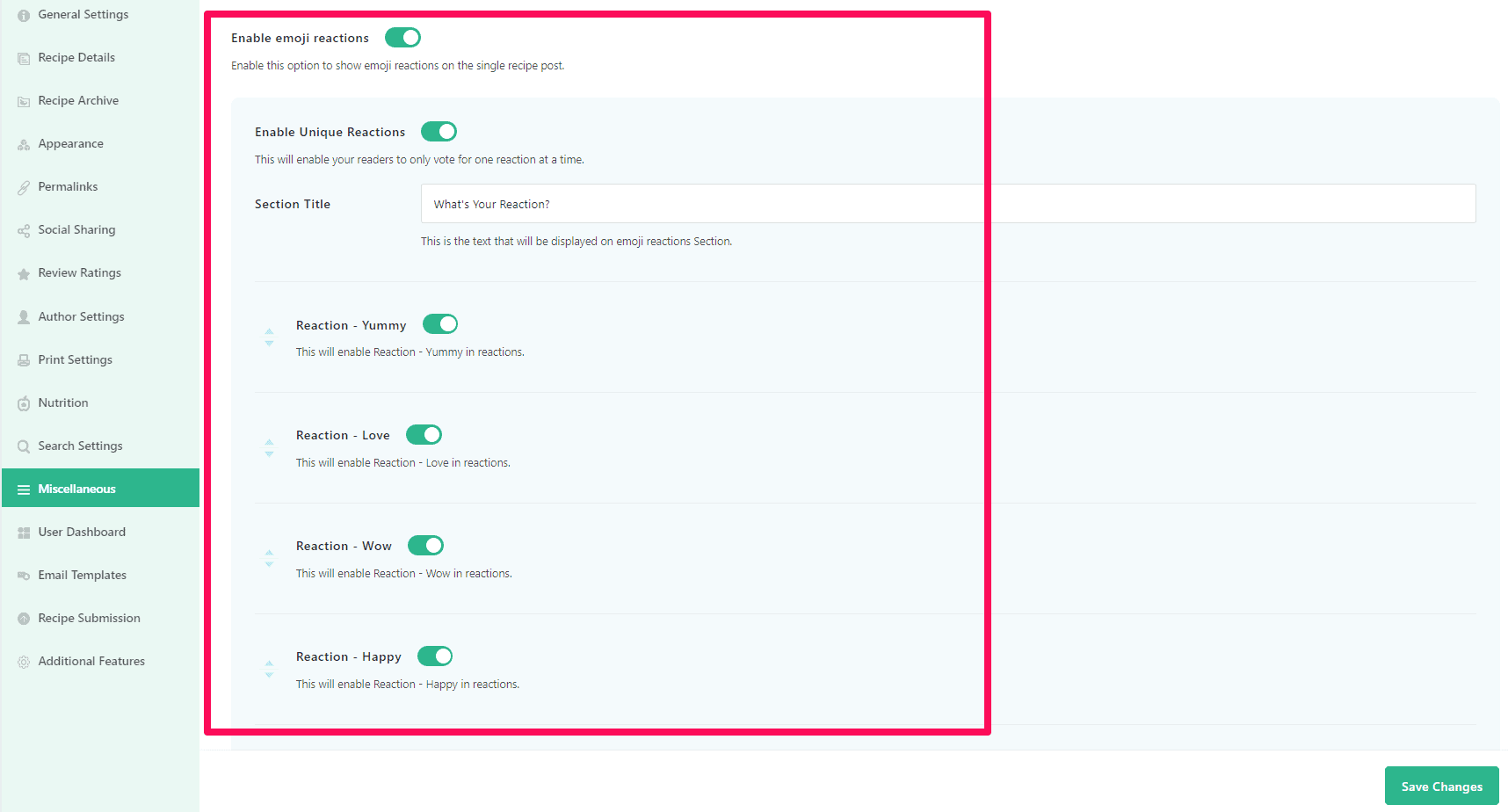Click reorder arrows for Reaction - Happy
This screenshot has width=1508, height=812.
click(x=269, y=670)
